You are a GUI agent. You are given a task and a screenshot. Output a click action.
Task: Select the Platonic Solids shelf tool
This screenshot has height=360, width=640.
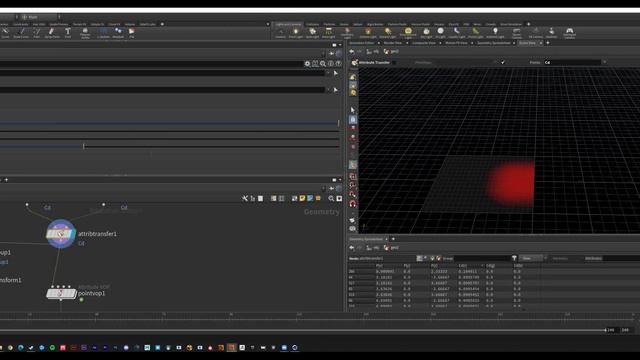point(85,33)
